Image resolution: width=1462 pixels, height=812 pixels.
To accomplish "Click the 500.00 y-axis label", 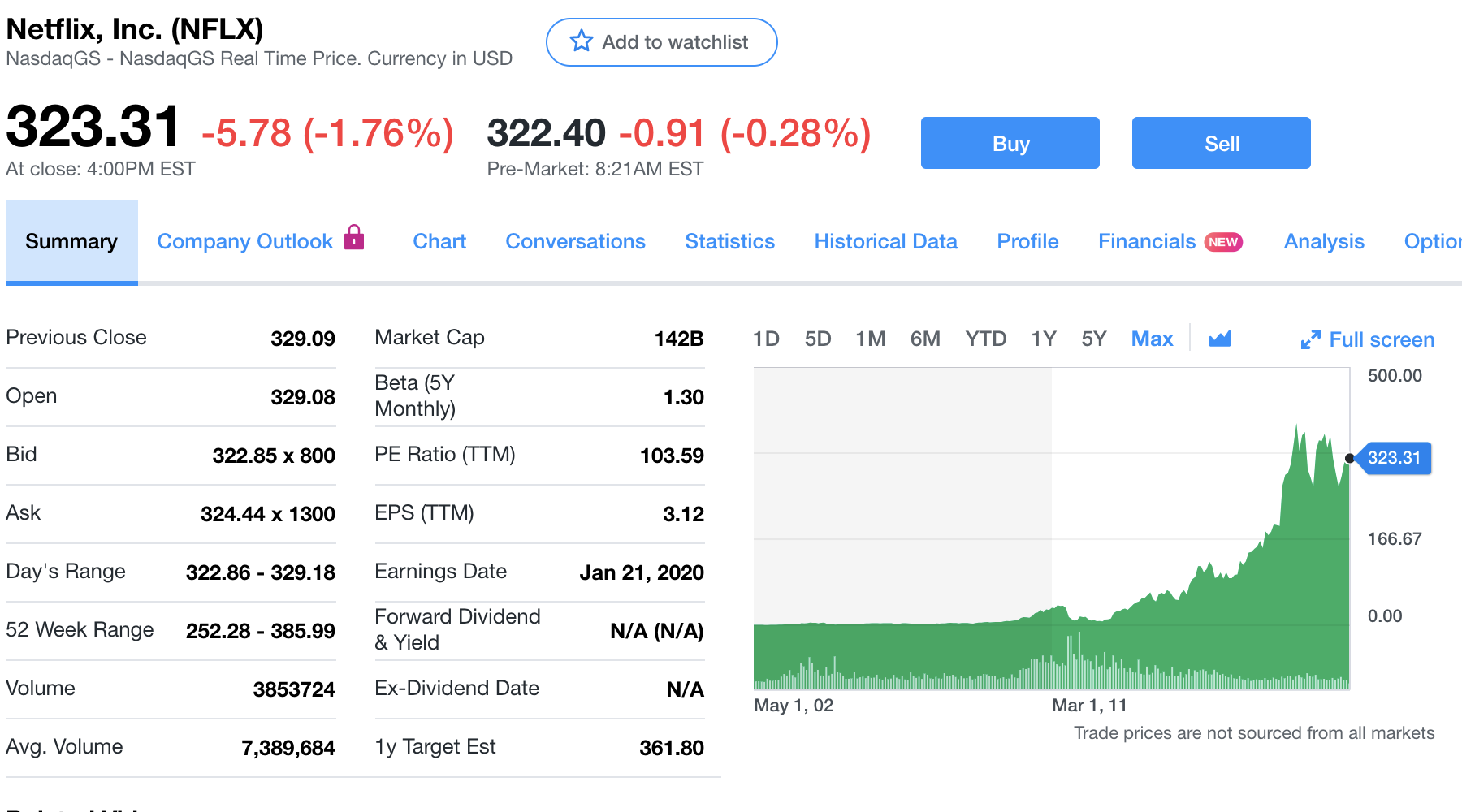I will [1395, 376].
